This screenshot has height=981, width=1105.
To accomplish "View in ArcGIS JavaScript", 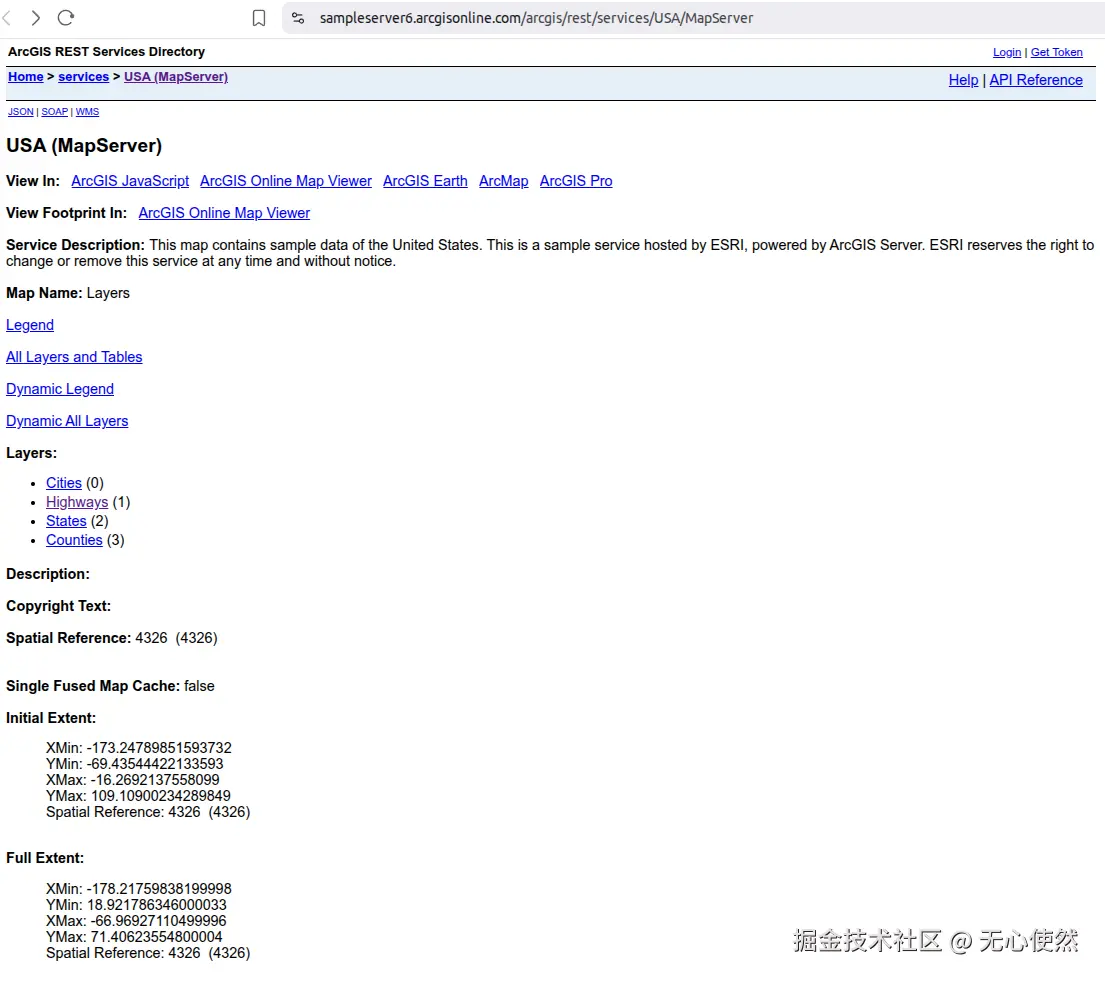I will [x=130, y=181].
